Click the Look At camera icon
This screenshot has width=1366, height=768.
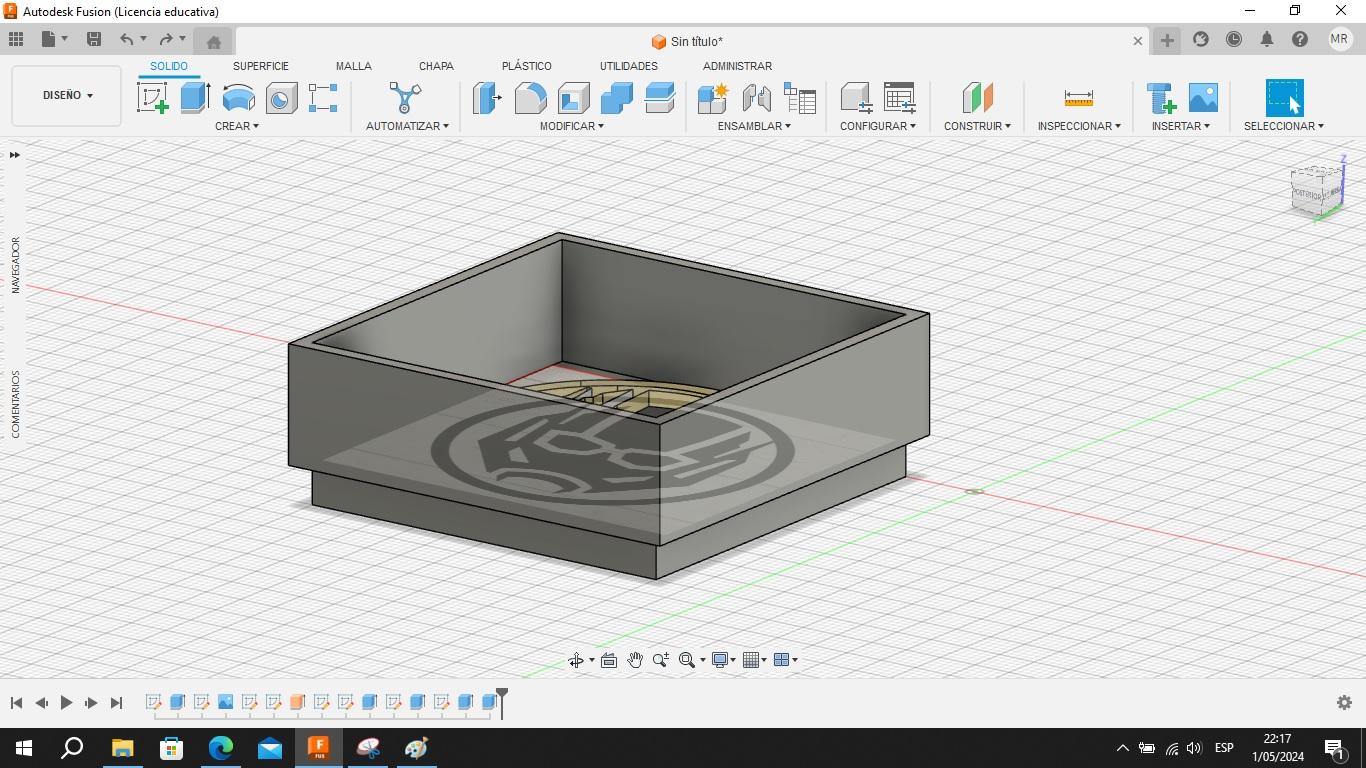pyautogui.click(x=609, y=660)
